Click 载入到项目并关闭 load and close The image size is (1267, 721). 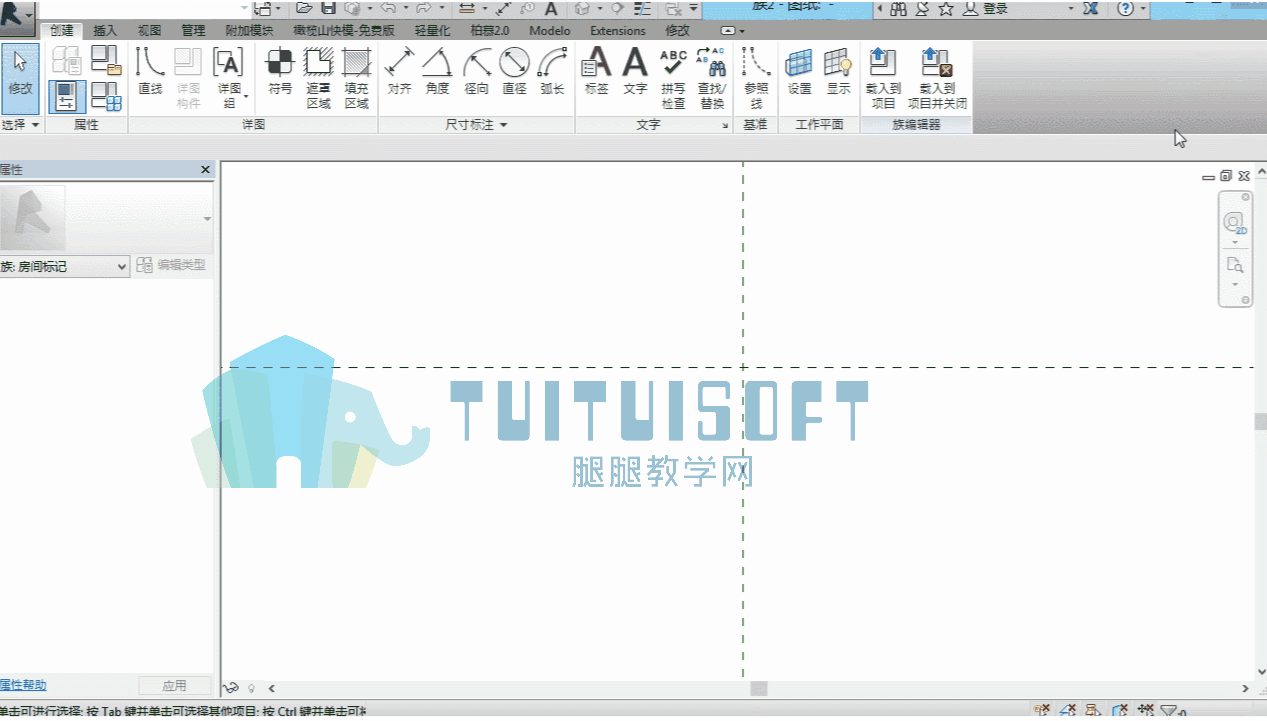[937, 78]
